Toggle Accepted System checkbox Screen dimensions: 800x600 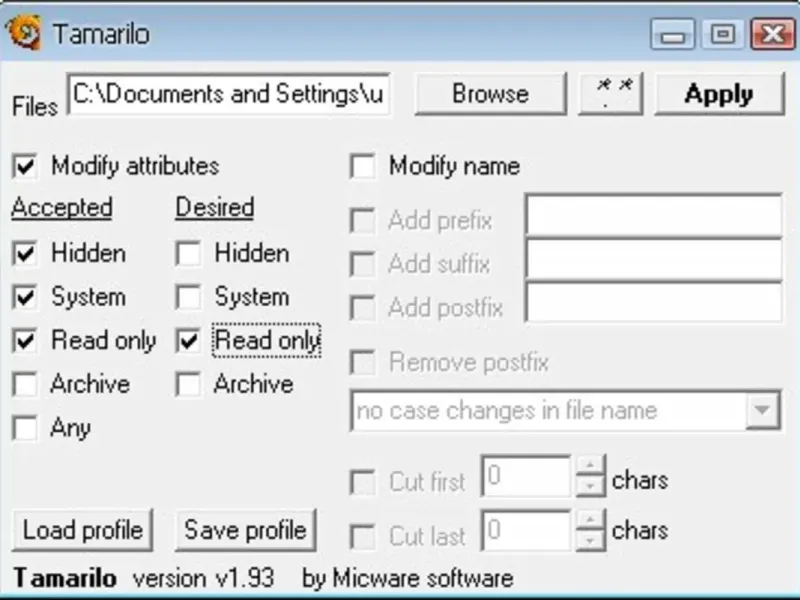click(x=25, y=297)
